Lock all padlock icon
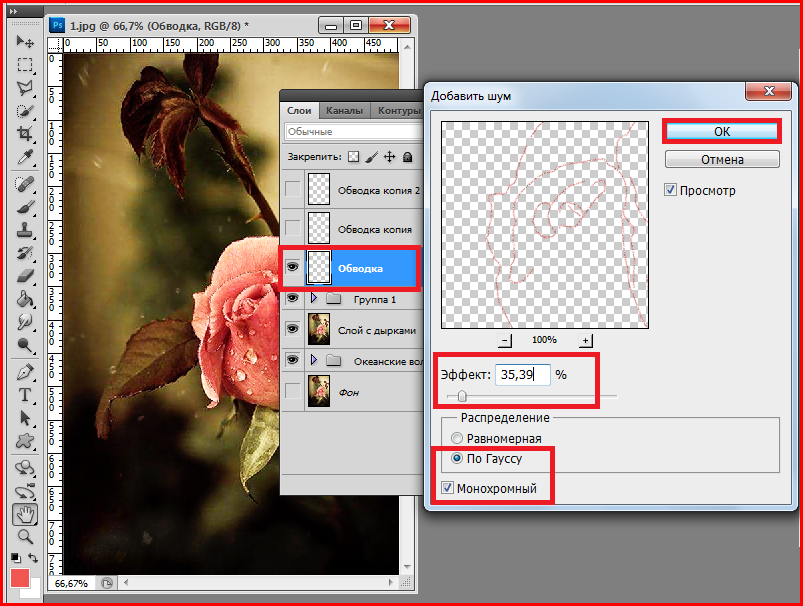Screen dimensions: 803x606 [x=408, y=157]
